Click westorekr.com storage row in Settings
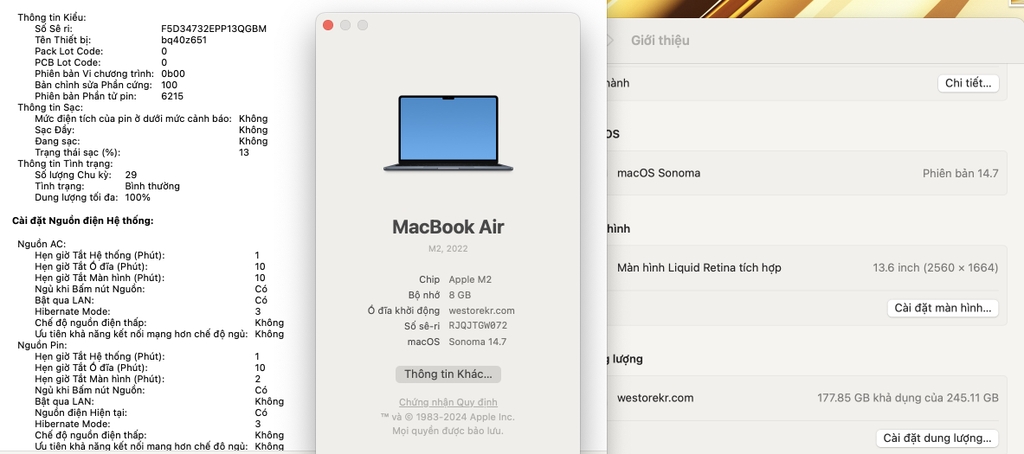The image size is (1024, 454). (808, 398)
